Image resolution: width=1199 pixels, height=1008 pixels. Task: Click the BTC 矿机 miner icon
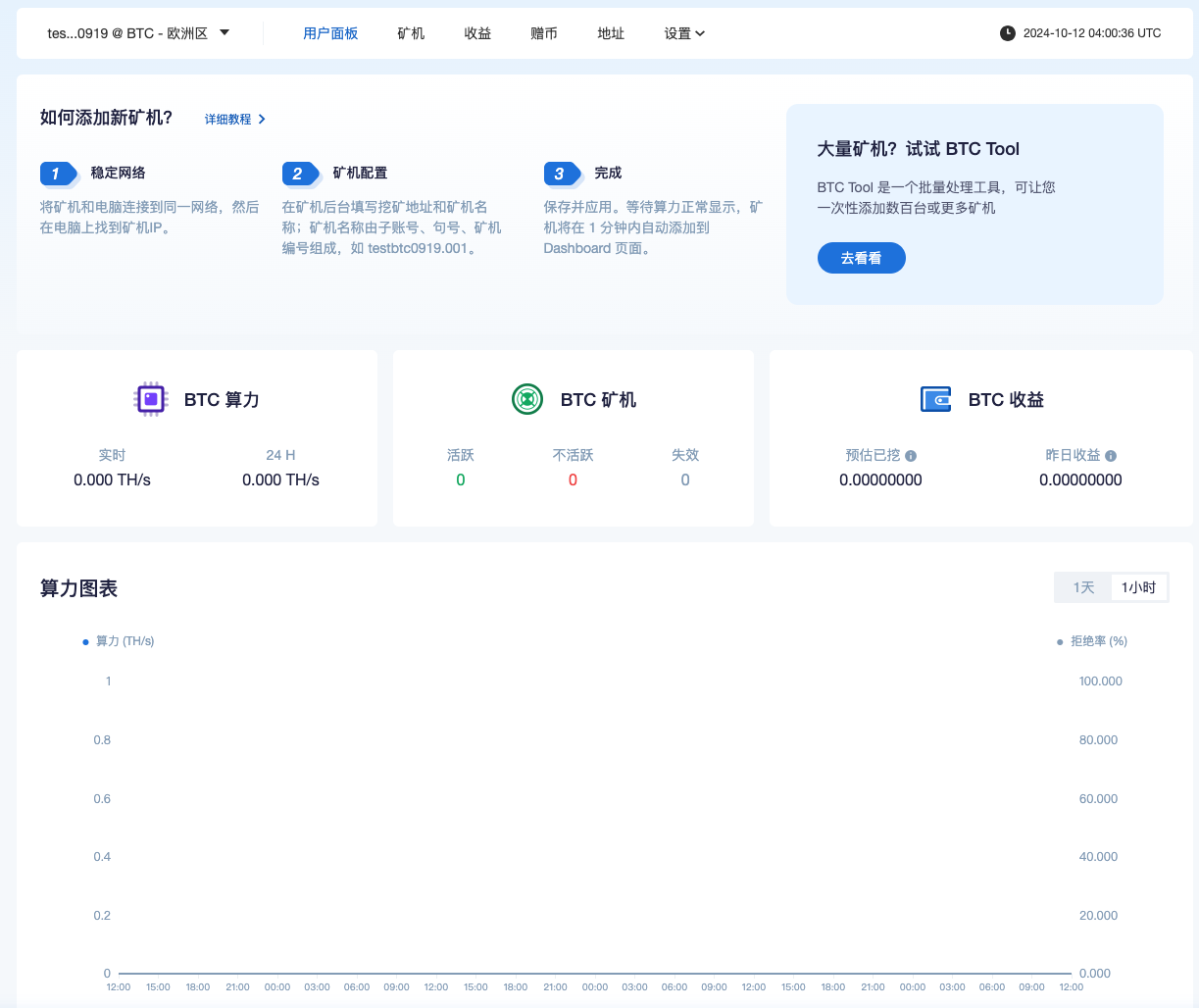pos(527,399)
